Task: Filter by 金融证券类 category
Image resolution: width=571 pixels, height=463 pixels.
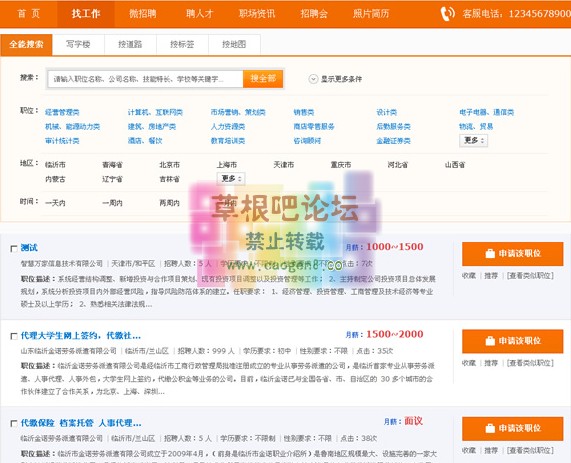Action: click(393, 141)
